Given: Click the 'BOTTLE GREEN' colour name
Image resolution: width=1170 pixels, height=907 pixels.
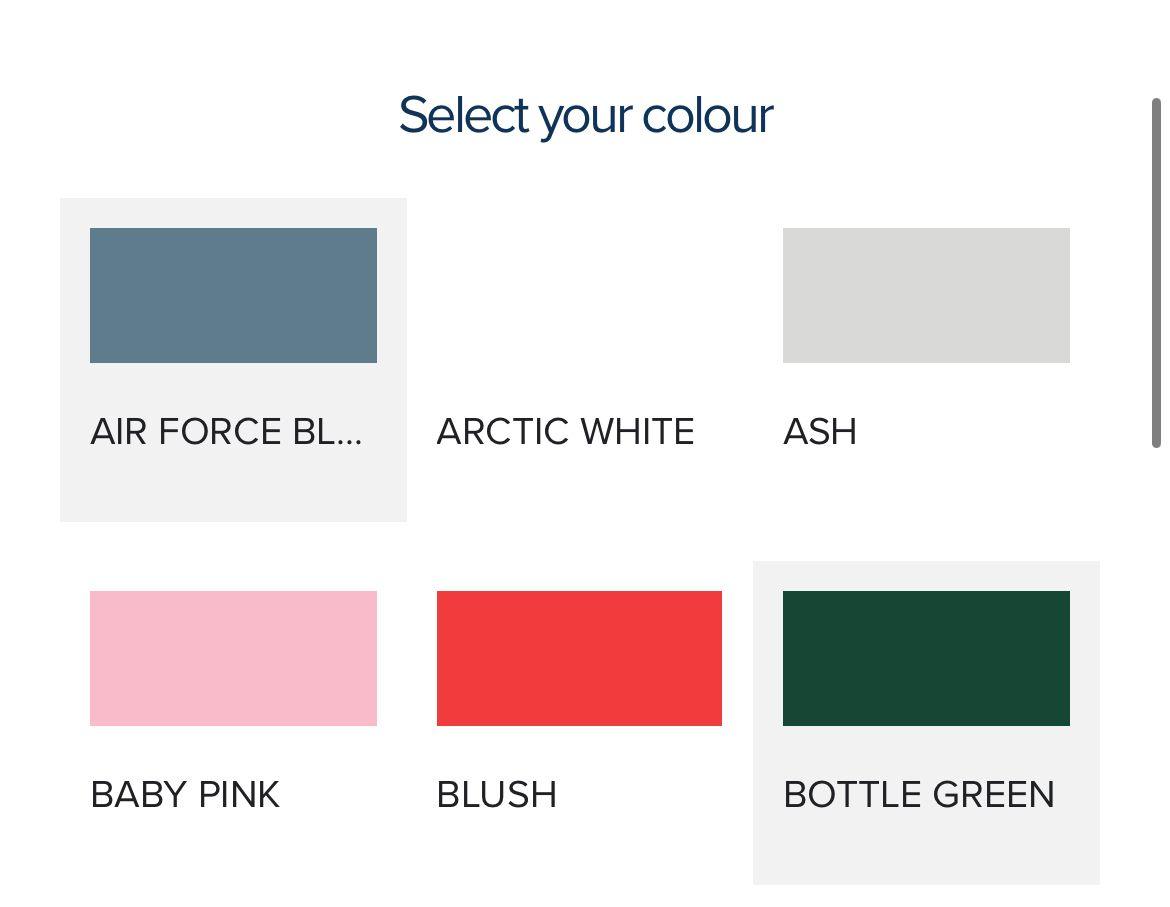Looking at the screenshot, I should [x=918, y=795].
